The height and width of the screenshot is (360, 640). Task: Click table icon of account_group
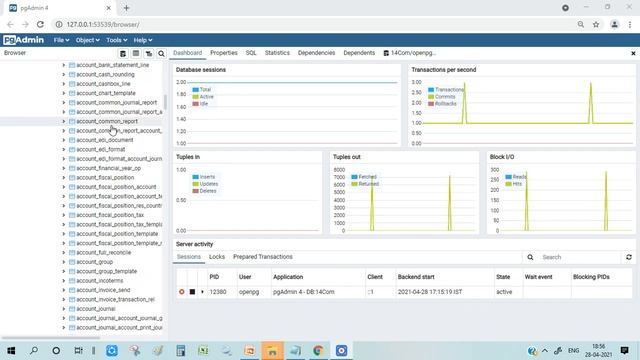click(72, 262)
